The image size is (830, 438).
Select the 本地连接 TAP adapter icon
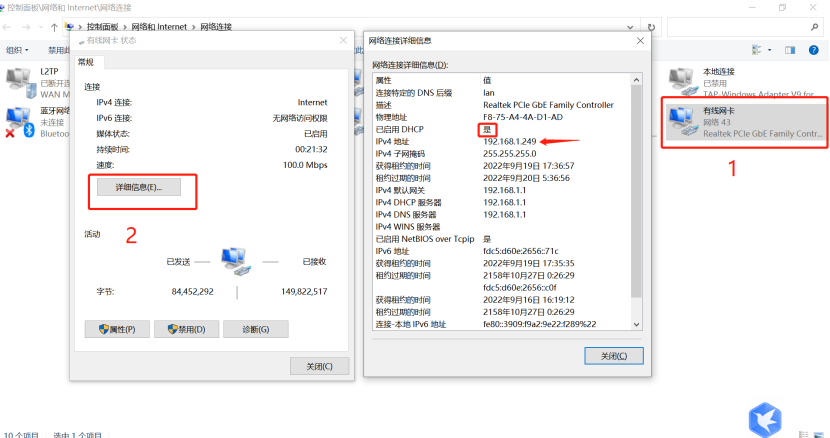click(682, 82)
